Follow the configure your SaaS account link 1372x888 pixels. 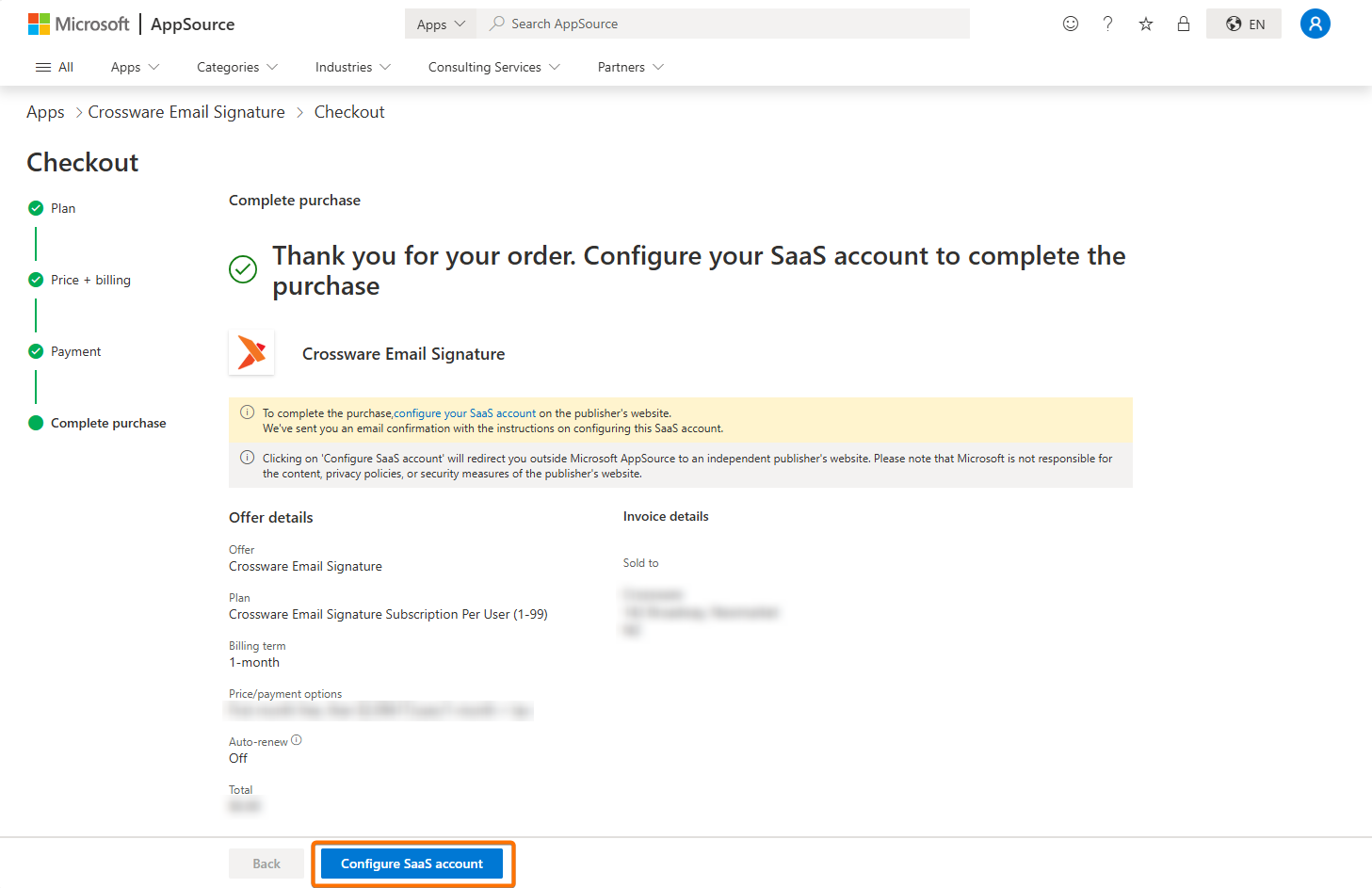[465, 413]
